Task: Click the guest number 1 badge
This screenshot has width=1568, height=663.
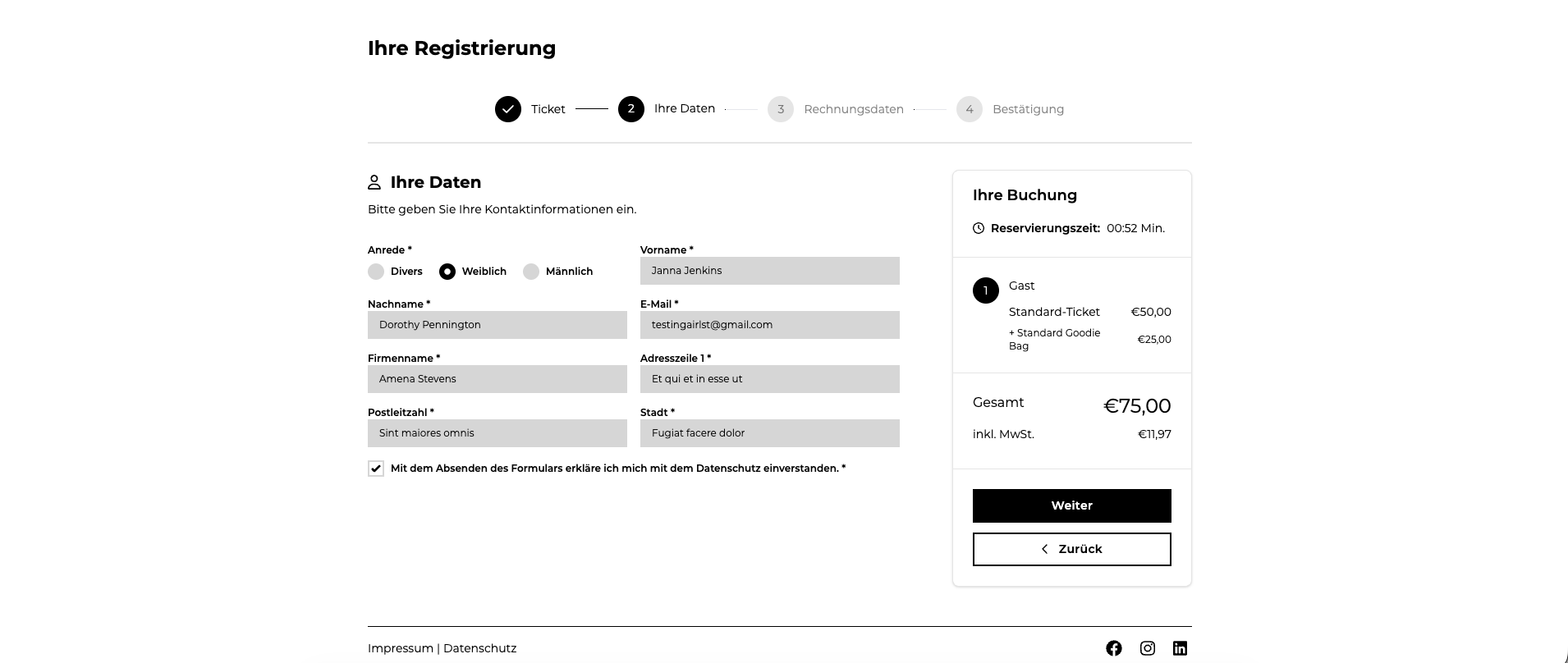Action: (986, 290)
